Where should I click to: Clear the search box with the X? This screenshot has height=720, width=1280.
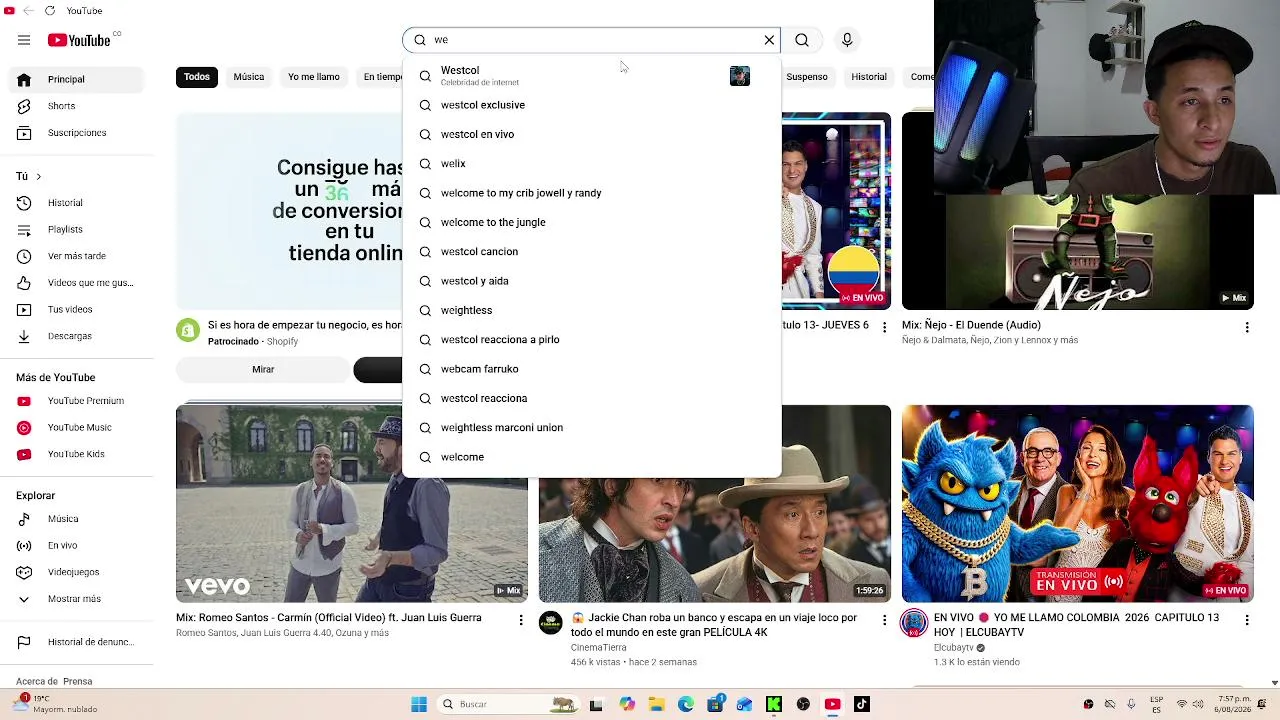pos(769,40)
